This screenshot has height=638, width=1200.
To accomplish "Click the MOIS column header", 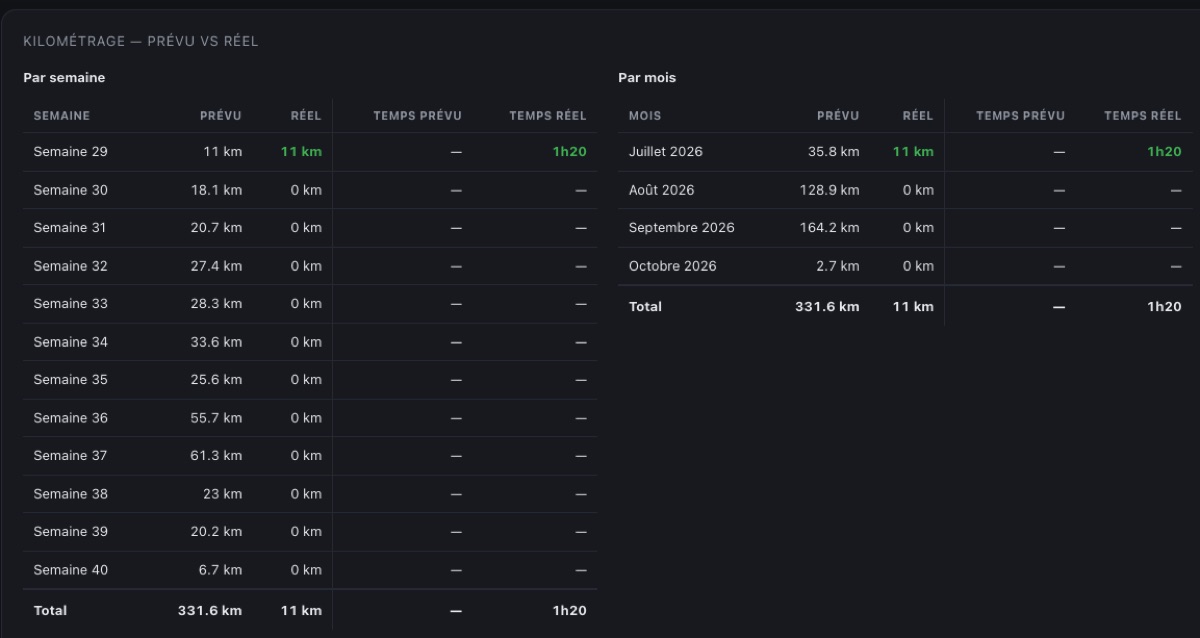I will pyautogui.click(x=645, y=116).
